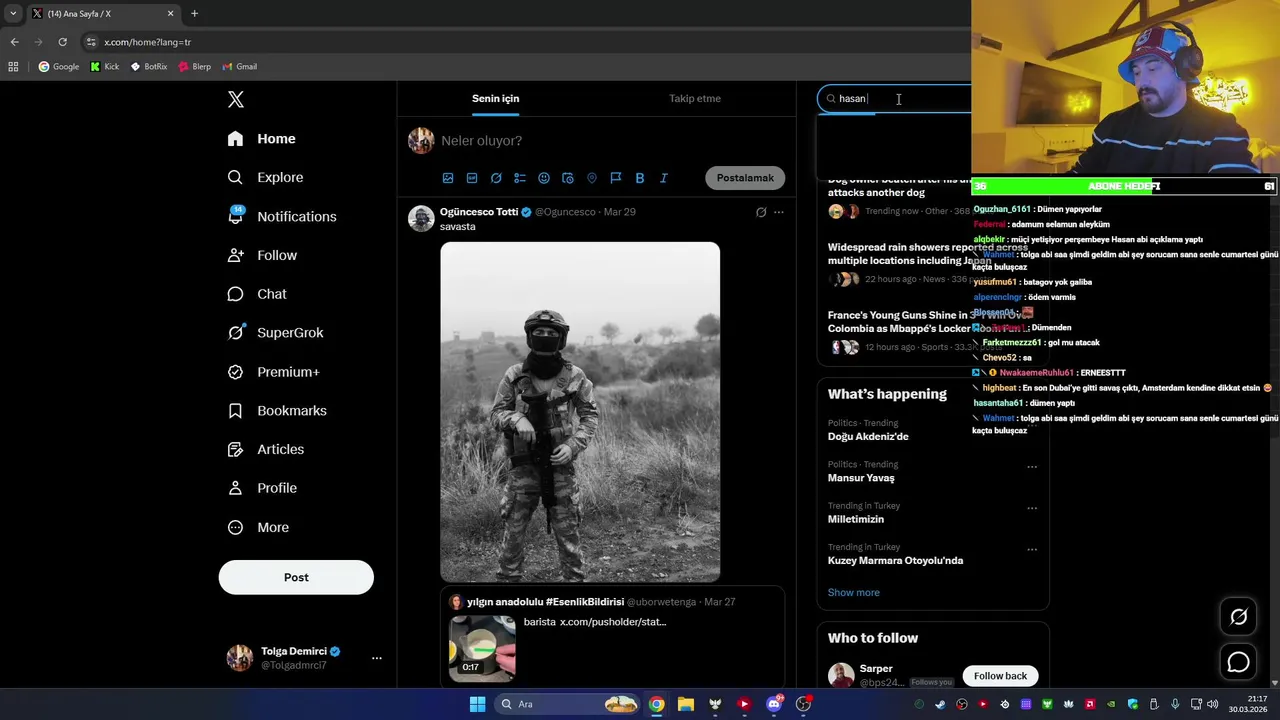Image resolution: width=1280 pixels, height=720 pixels.
Task: Switch to the Senin için tab
Action: pos(496,98)
